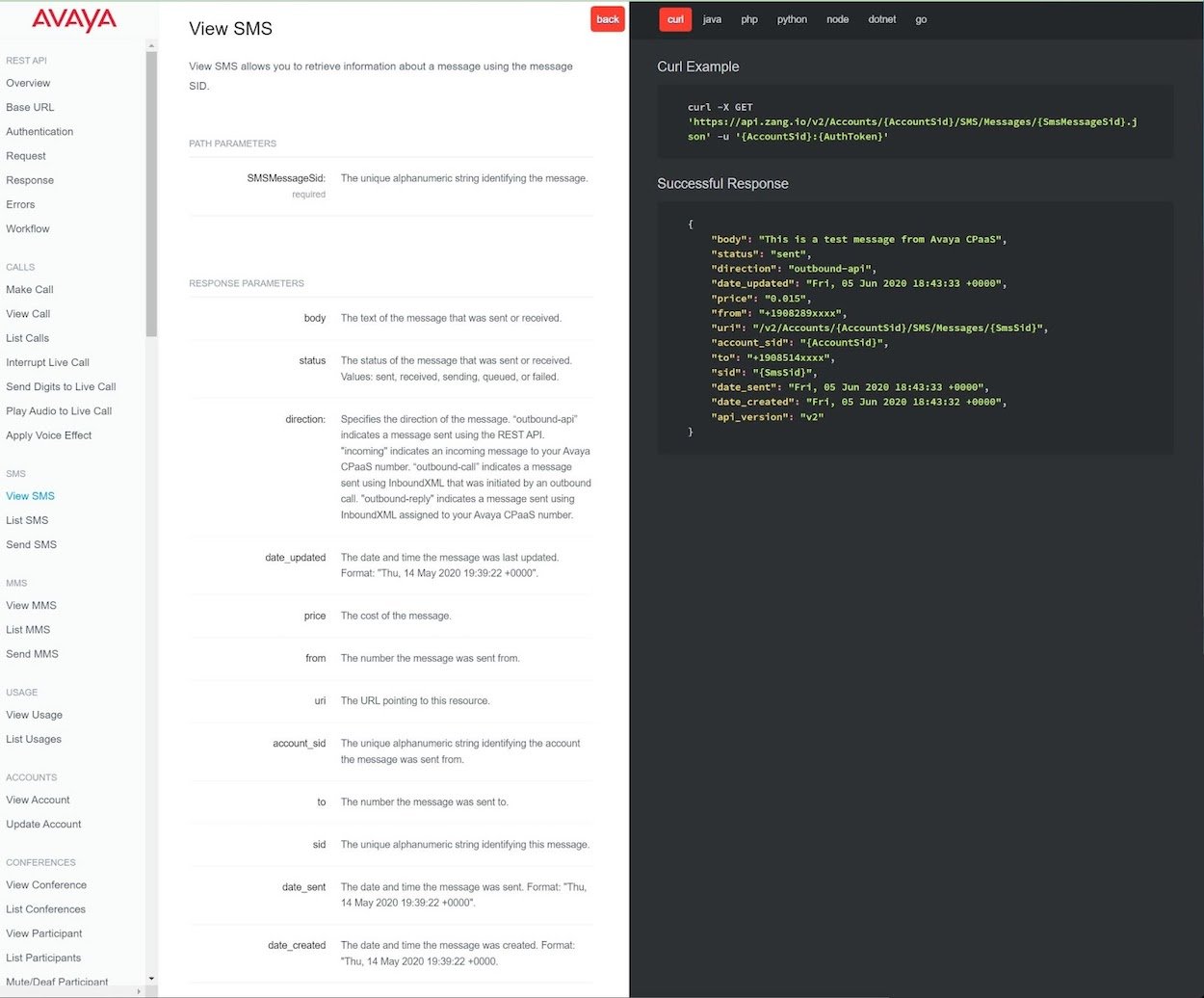Image resolution: width=1204 pixels, height=998 pixels.
Task: Click the sidebar vertical scrollbar thumb
Action: point(151,193)
